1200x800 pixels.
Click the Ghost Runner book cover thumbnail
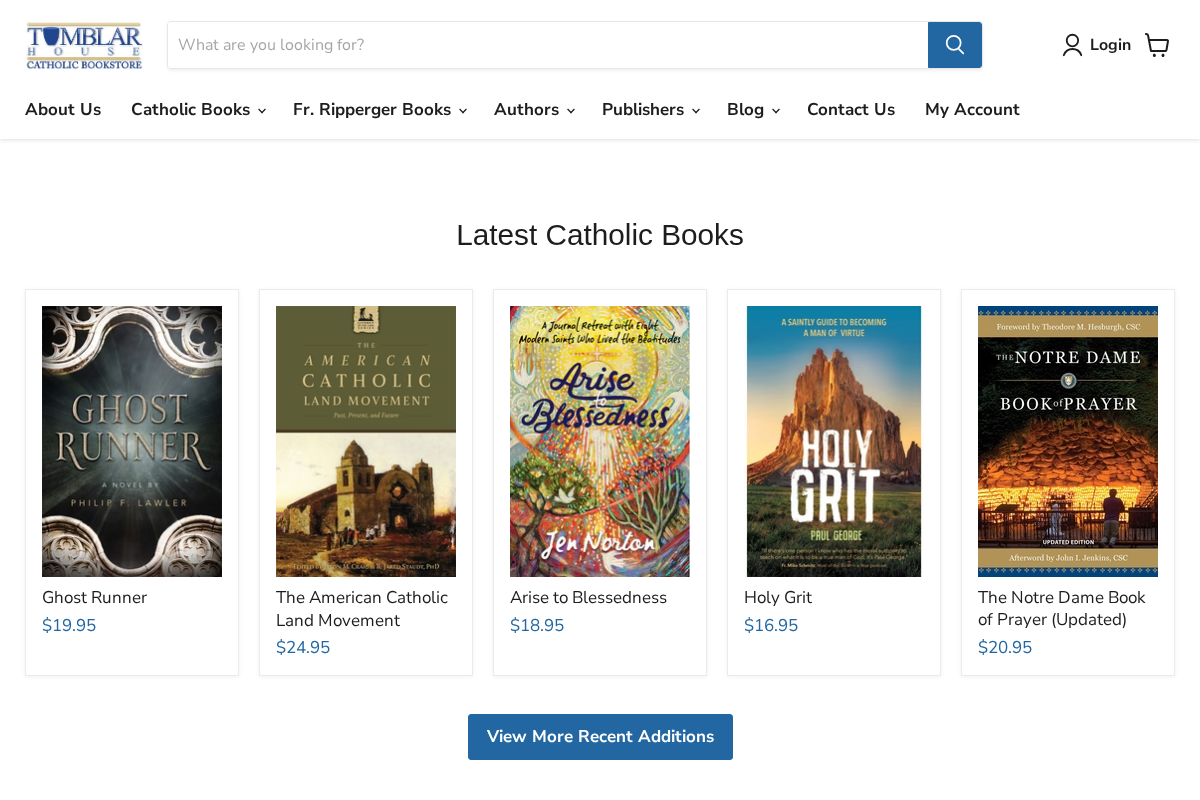(131, 441)
